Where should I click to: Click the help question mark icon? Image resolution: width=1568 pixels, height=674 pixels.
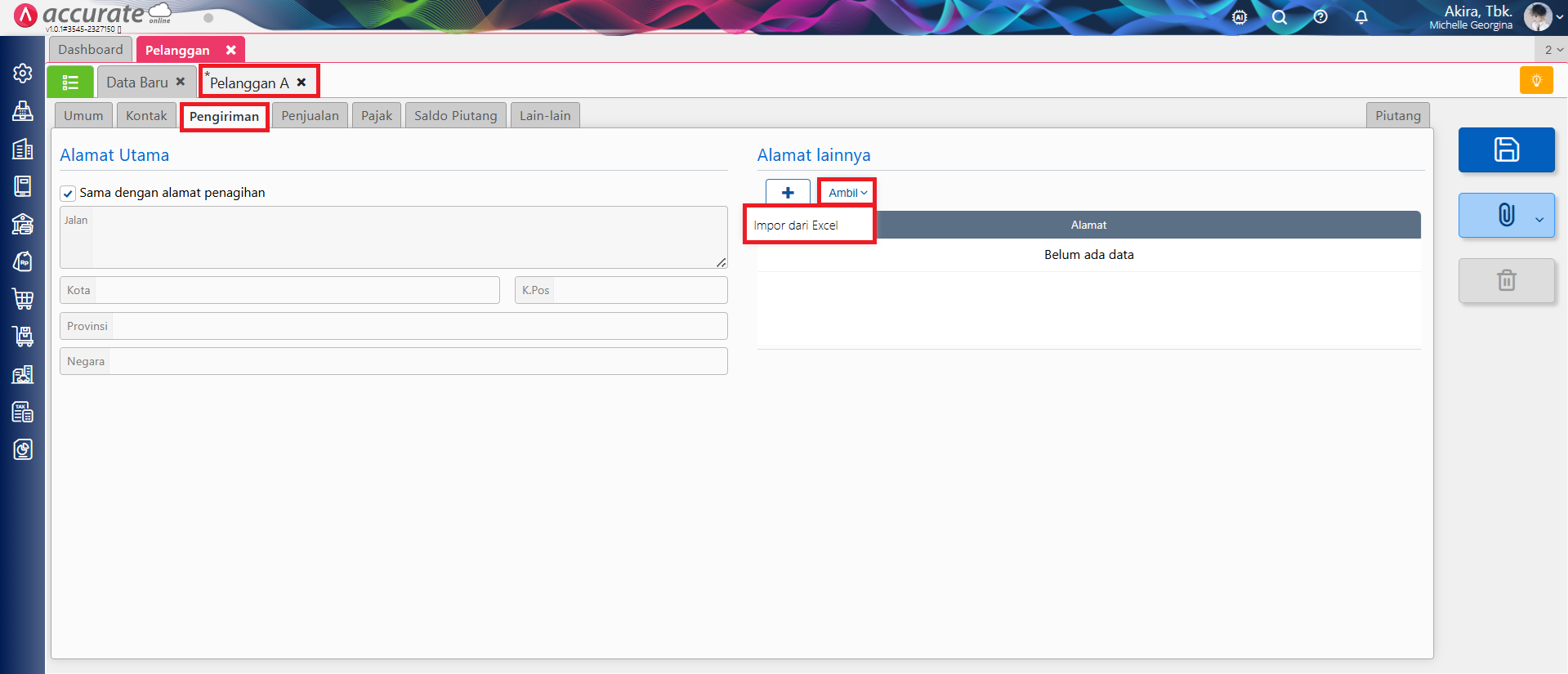[1320, 17]
